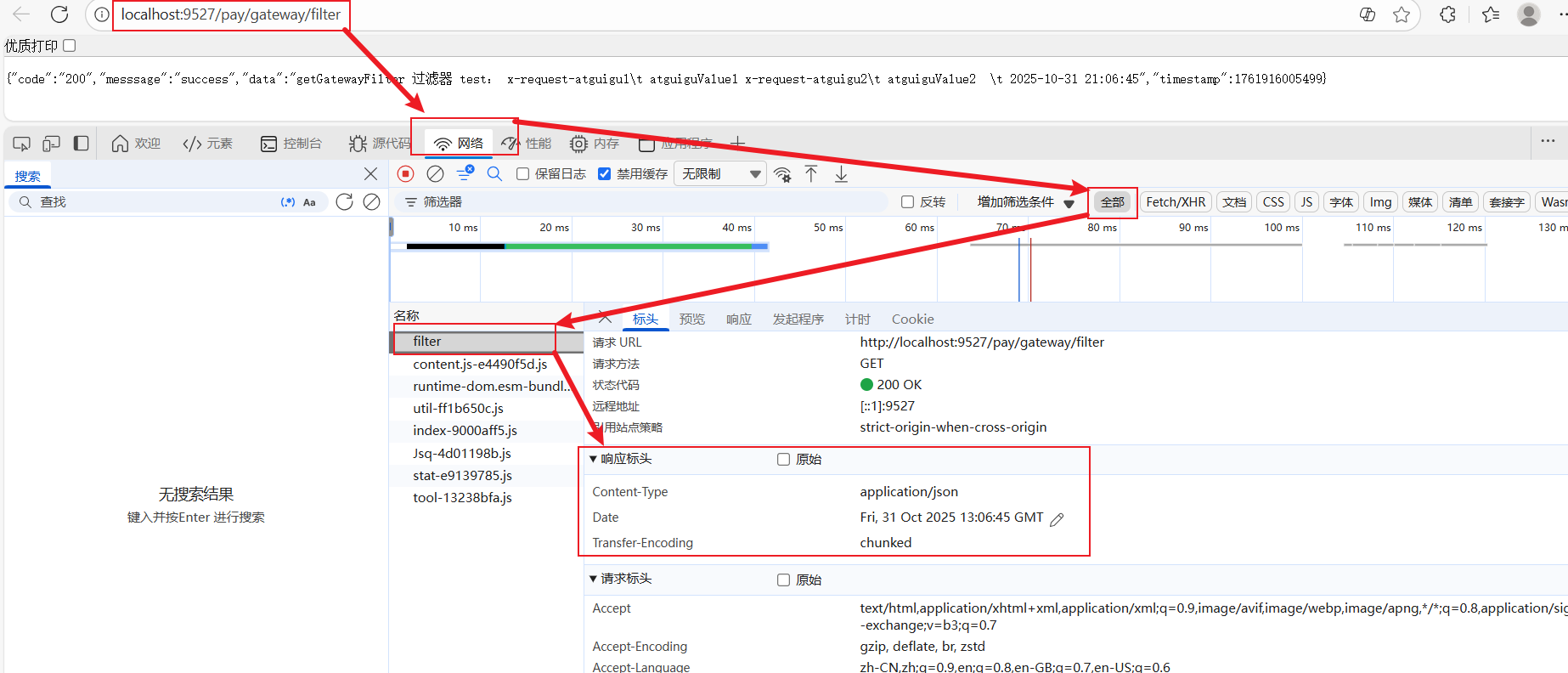Open the 增加筛选条件 dropdown

[1025, 202]
